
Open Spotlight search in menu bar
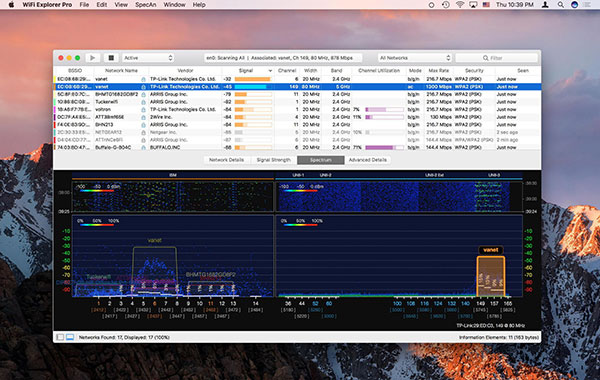(x=561, y=5)
